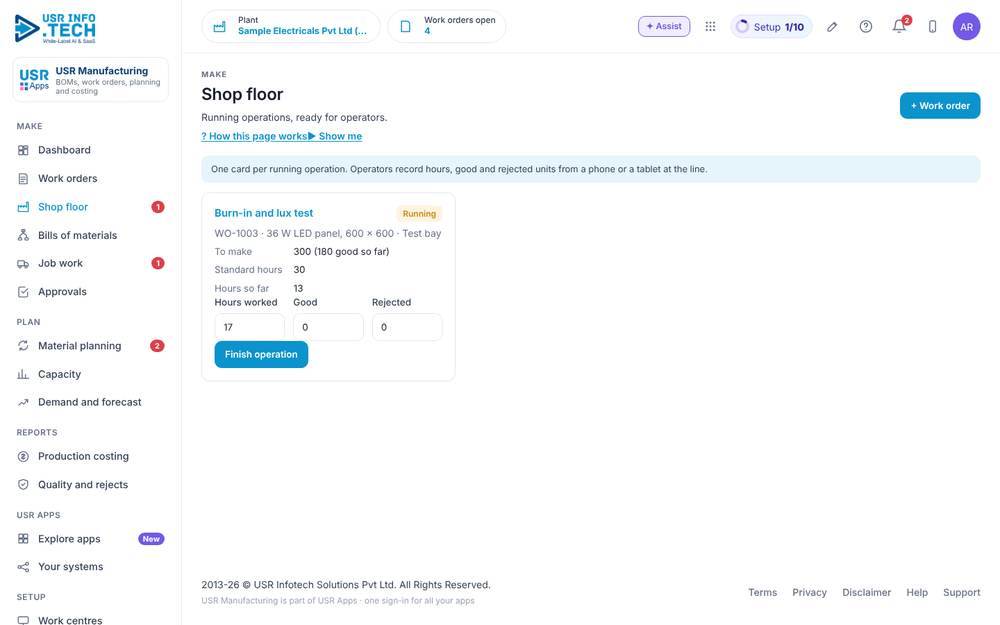Click the Job work truck icon
Viewport: 1000px width, 625px height.
(x=23, y=263)
